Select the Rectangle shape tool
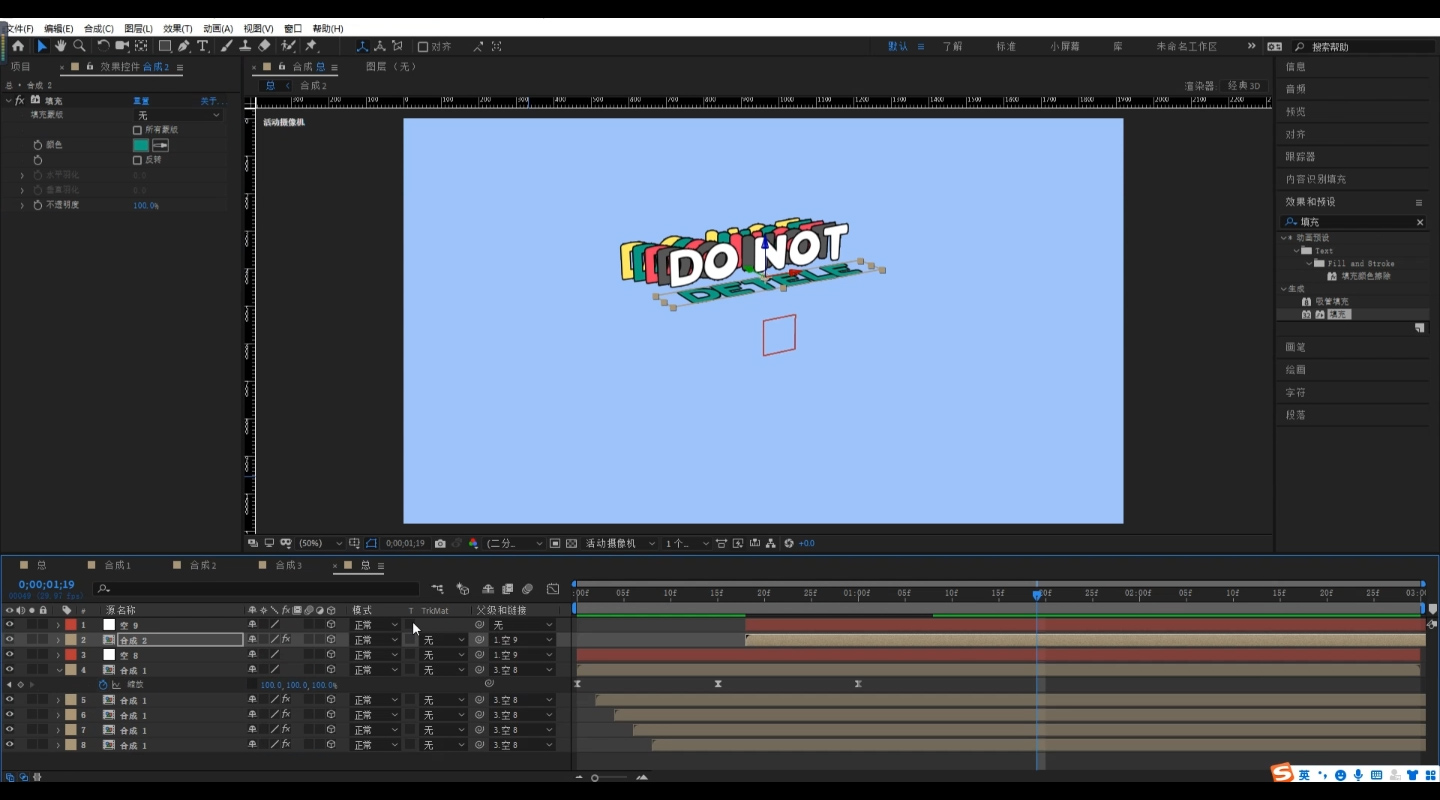Viewport: 1440px width, 800px height. 165,46
